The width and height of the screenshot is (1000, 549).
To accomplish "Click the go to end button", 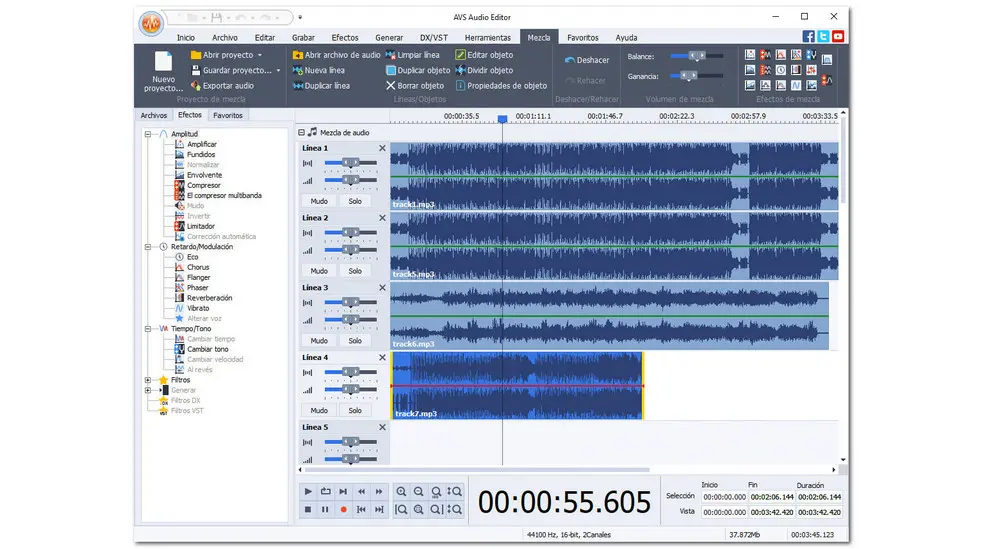I will coord(379,509).
